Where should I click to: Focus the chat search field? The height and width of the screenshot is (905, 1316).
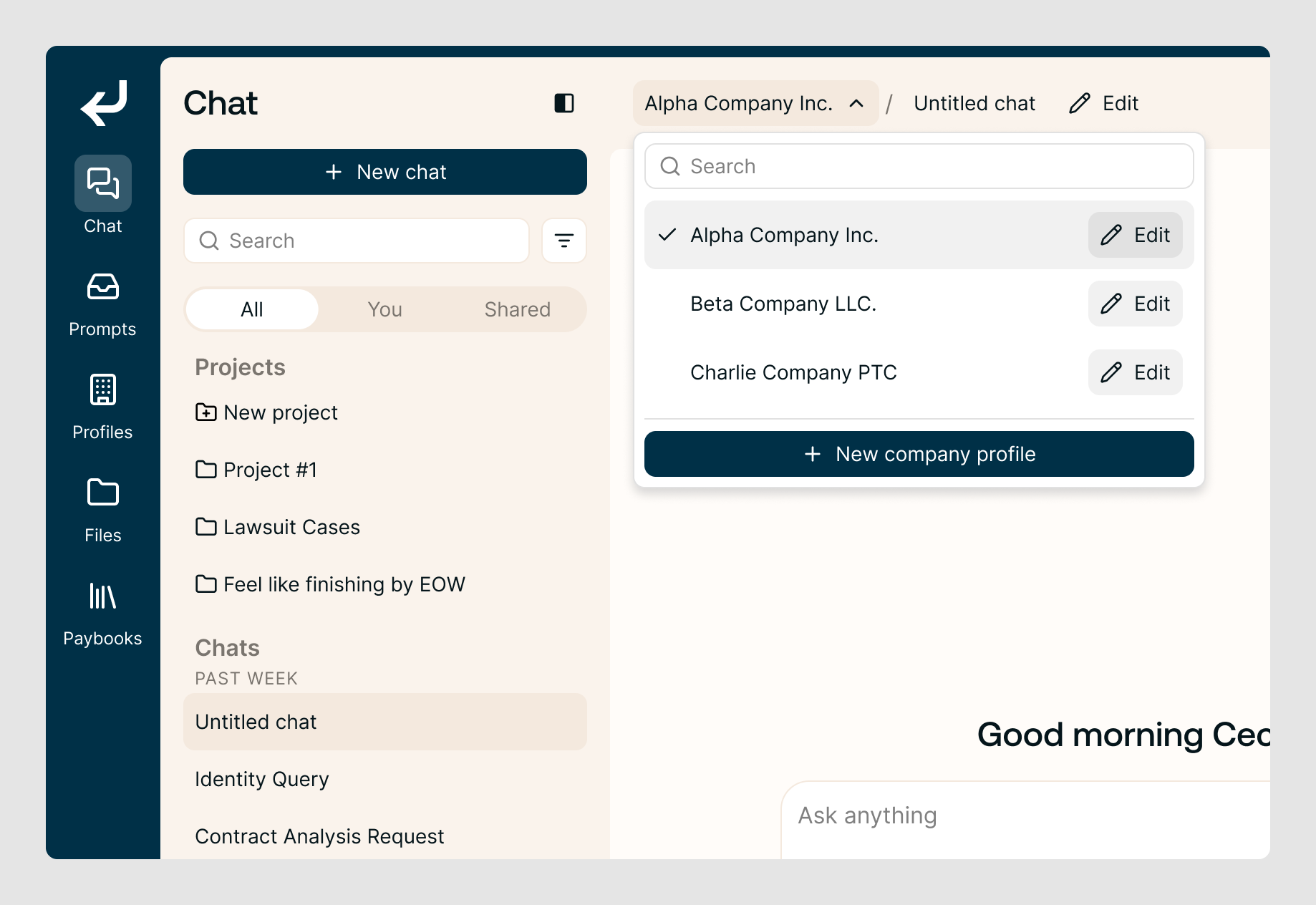pos(357,241)
